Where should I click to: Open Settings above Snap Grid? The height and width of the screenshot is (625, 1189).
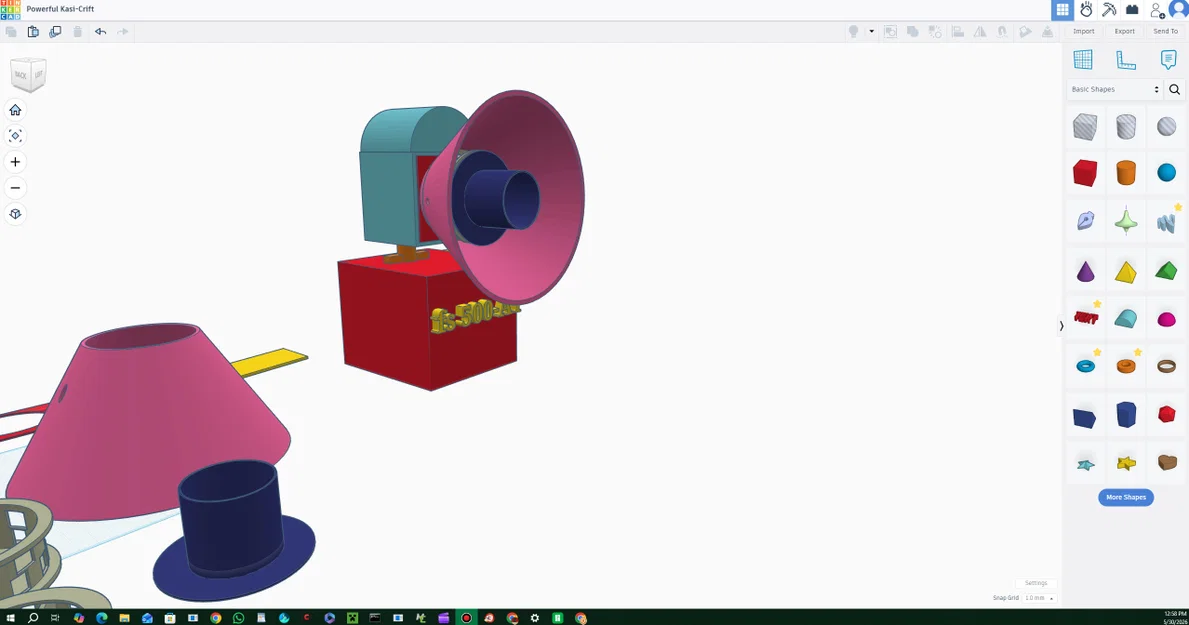1036,583
